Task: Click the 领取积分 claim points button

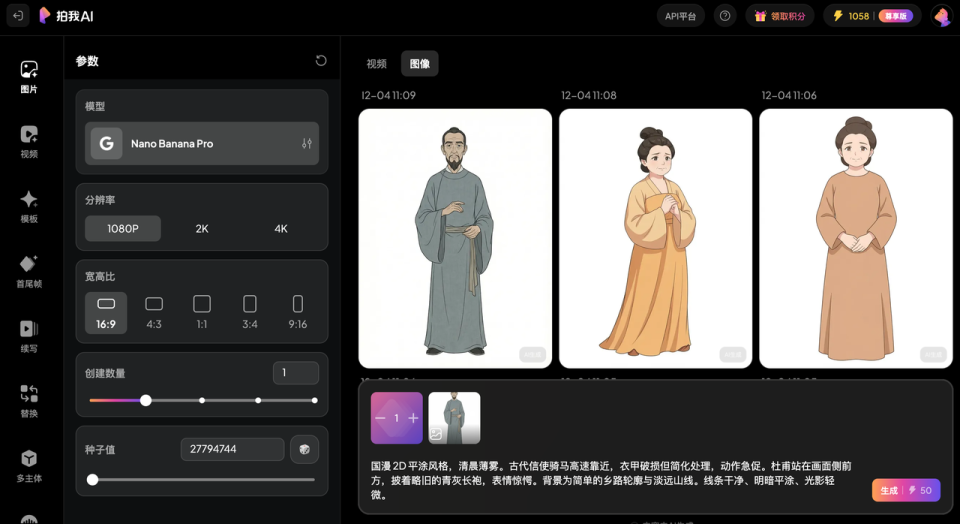Action: [779, 16]
